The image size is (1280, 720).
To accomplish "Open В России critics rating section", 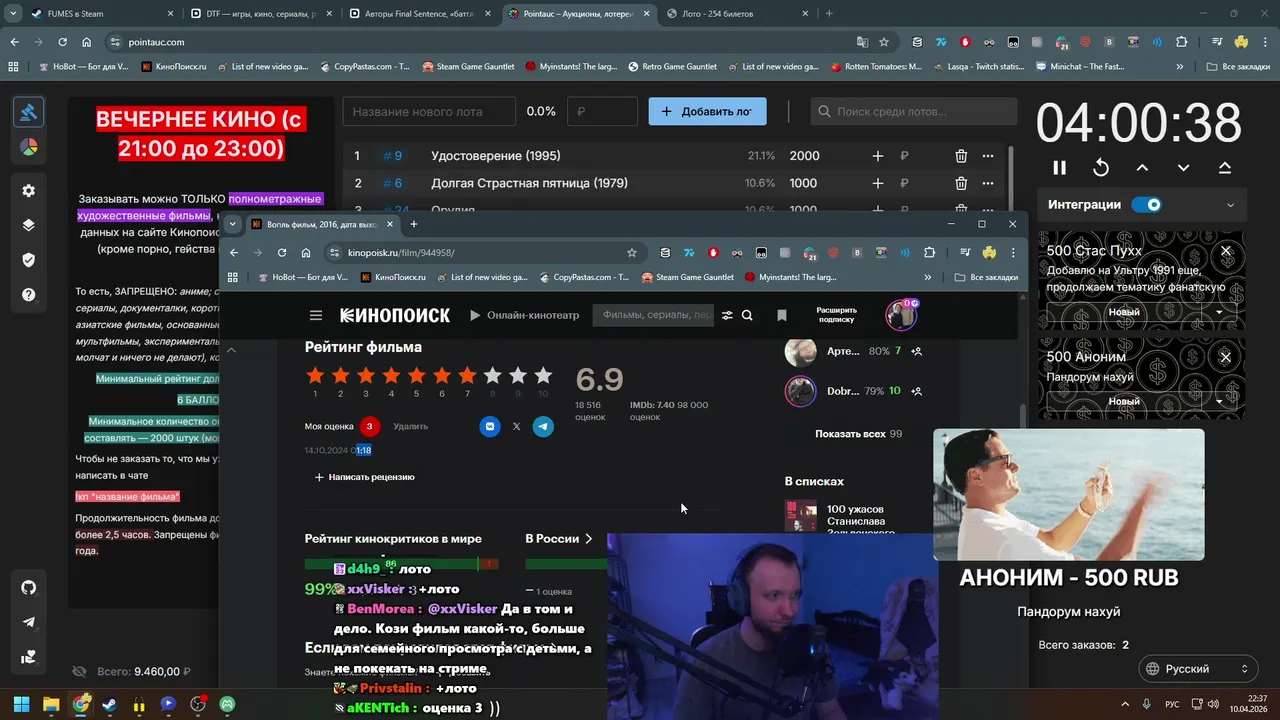I will (x=559, y=538).
